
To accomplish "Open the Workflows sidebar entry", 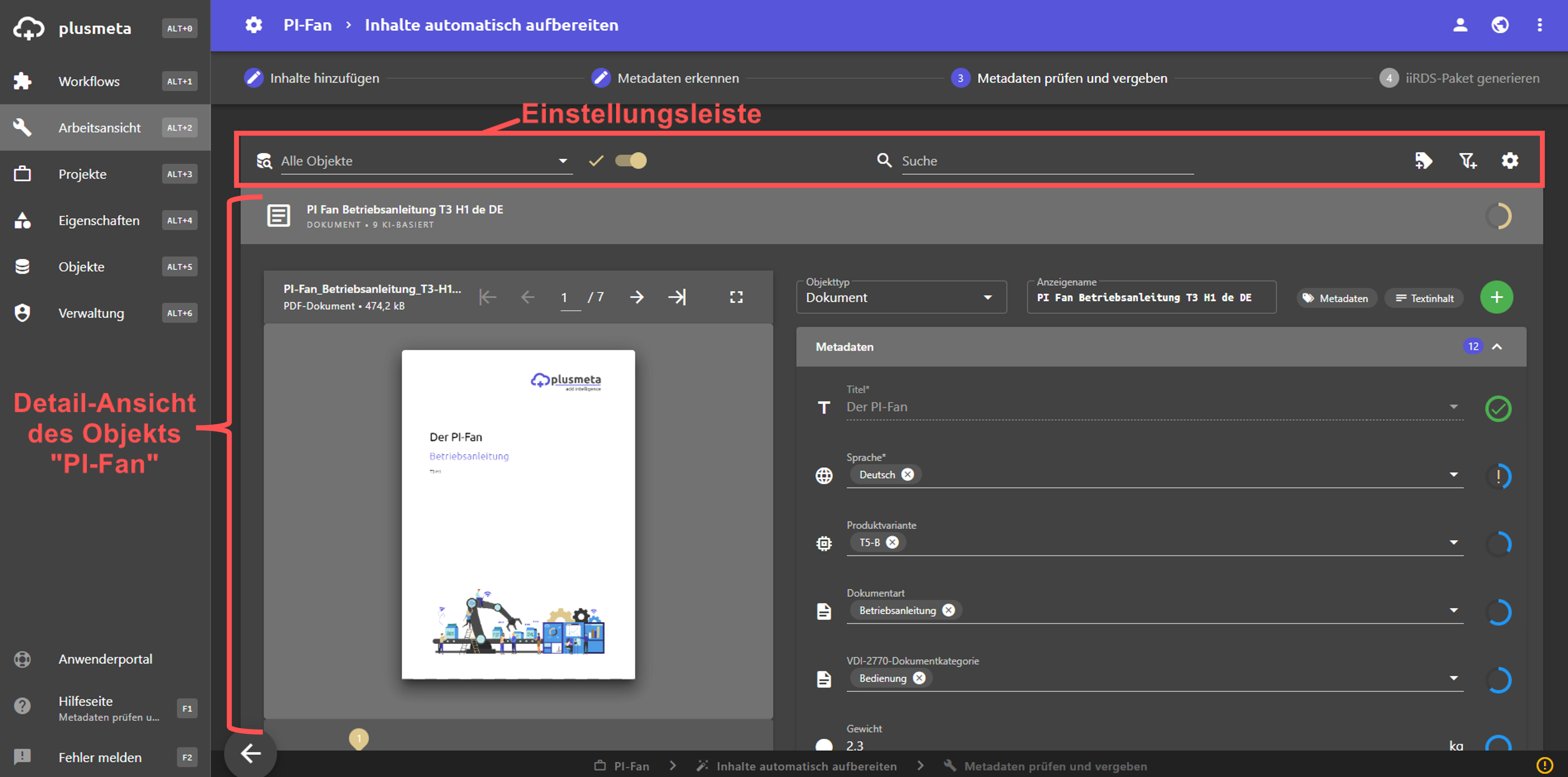I will 105,81.
